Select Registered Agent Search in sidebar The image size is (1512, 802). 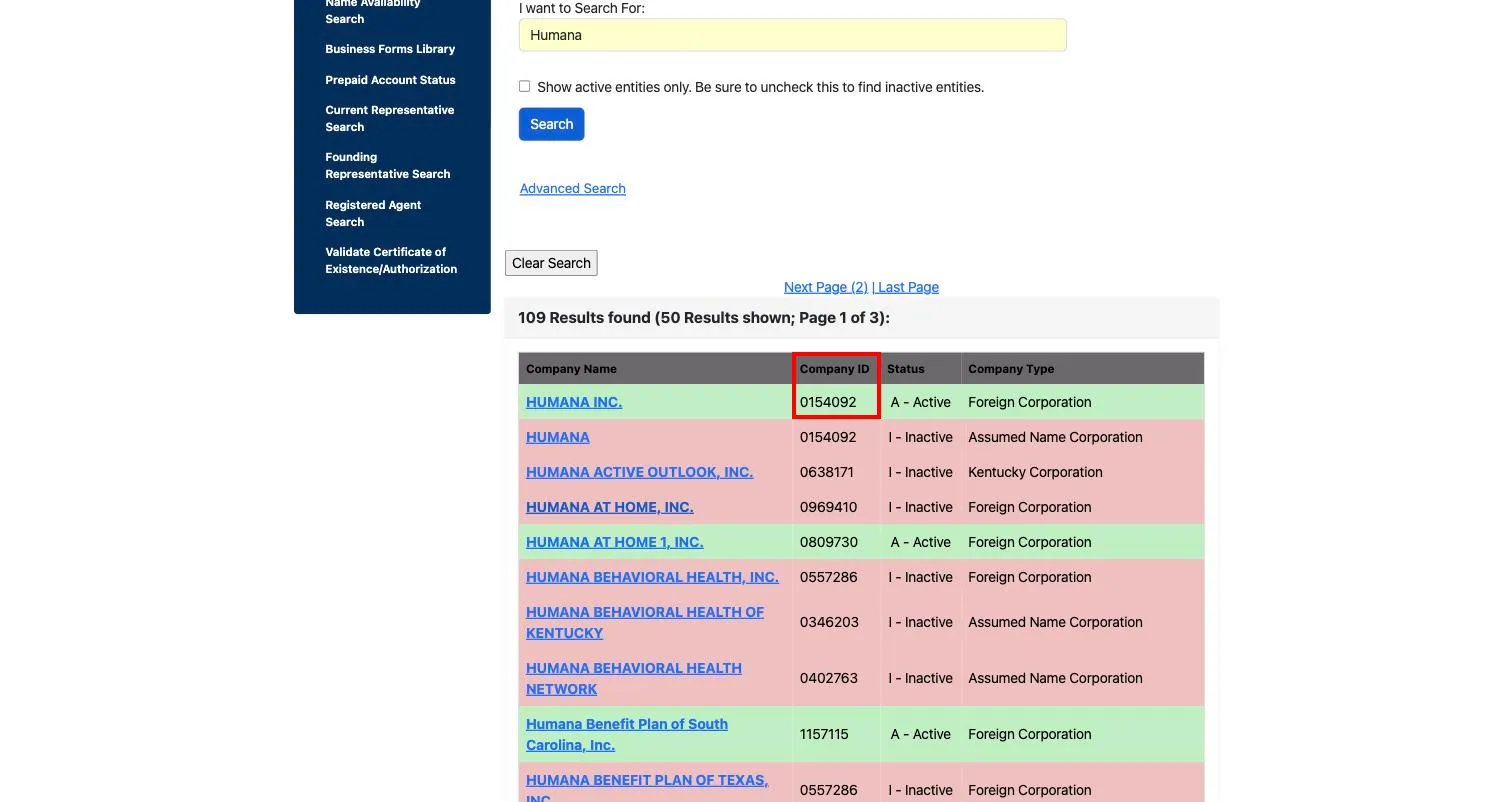pos(373,213)
